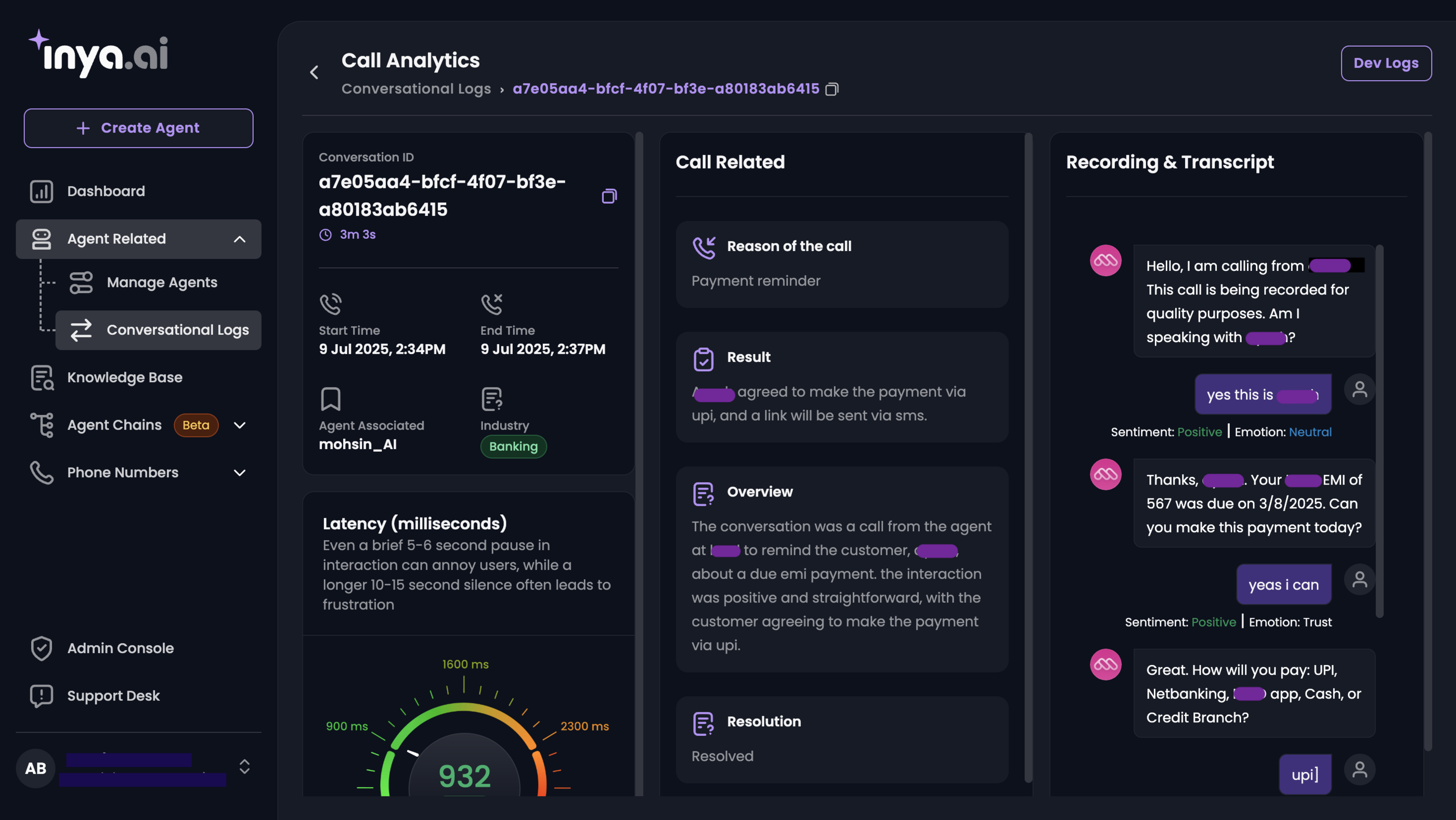Open Dev Logs
This screenshot has height=820, width=1456.
(x=1385, y=63)
